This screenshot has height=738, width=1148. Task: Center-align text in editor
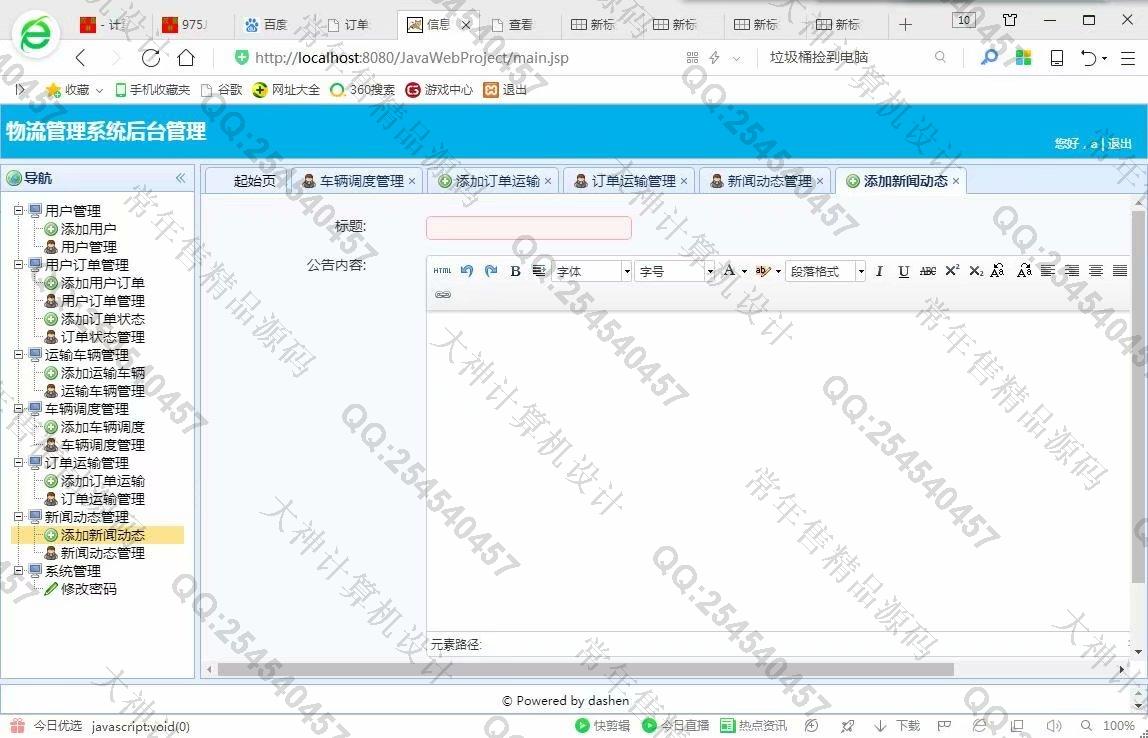[1096, 271]
